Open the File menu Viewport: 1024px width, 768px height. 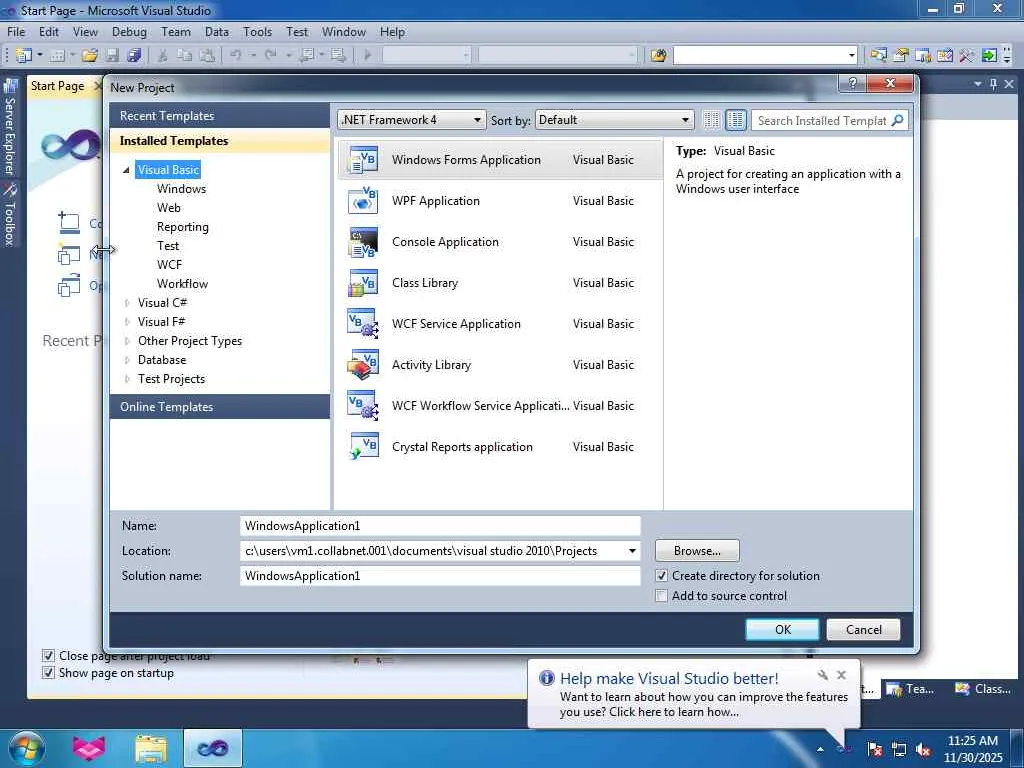point(16,32)
